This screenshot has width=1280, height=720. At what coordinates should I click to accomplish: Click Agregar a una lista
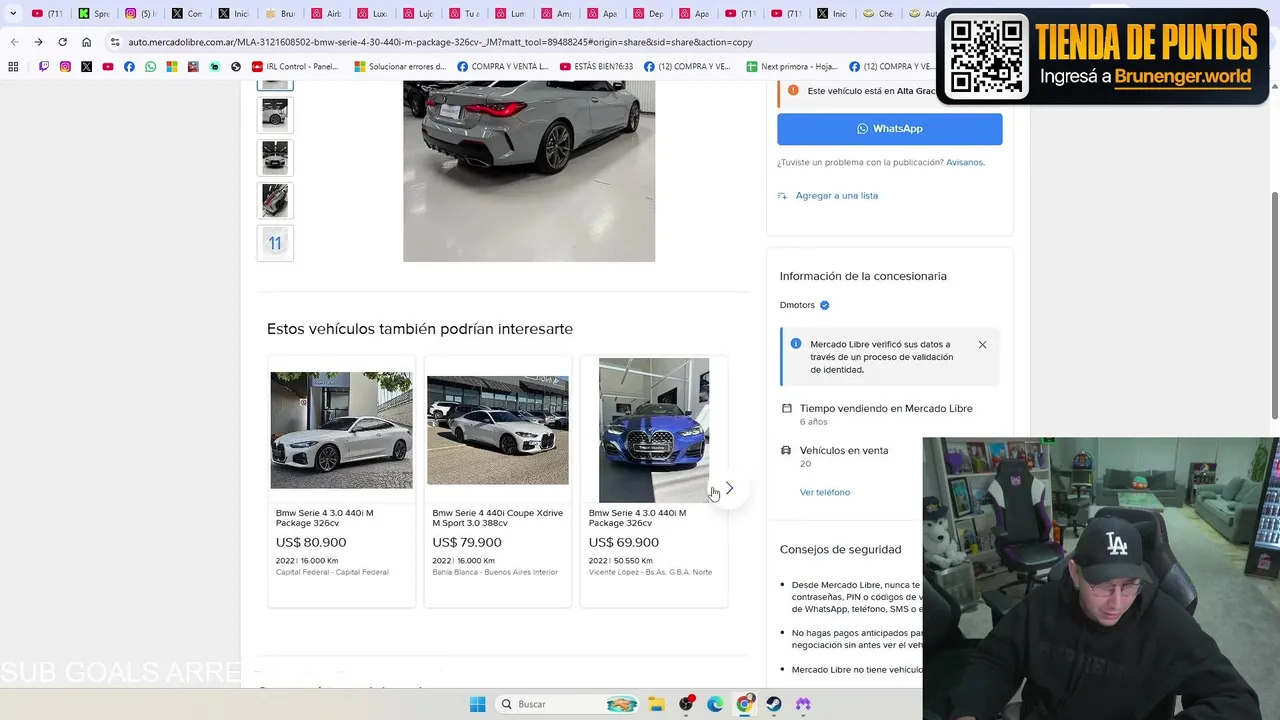coord(836,196)
